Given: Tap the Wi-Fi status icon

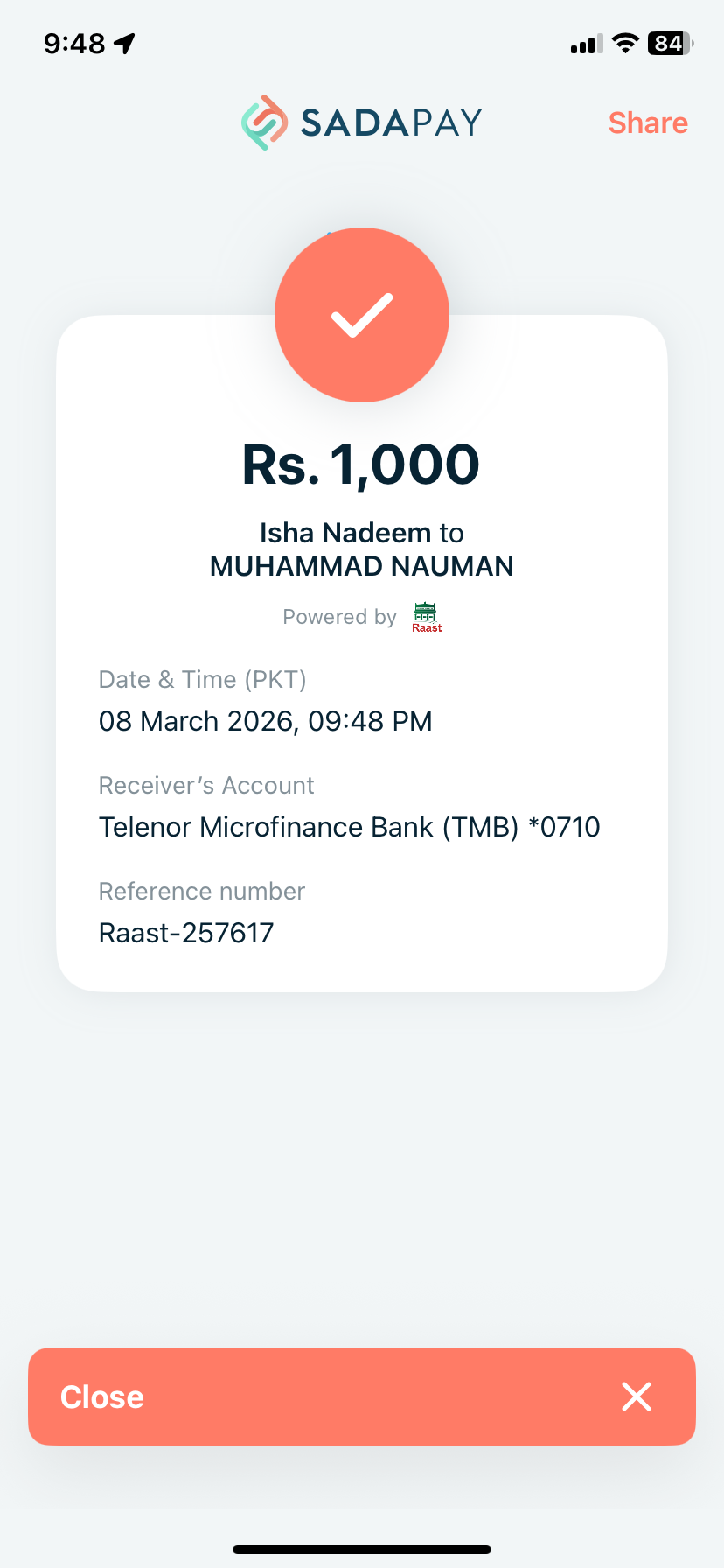Looking at the screenshot, I should click(x=625, y=43).
